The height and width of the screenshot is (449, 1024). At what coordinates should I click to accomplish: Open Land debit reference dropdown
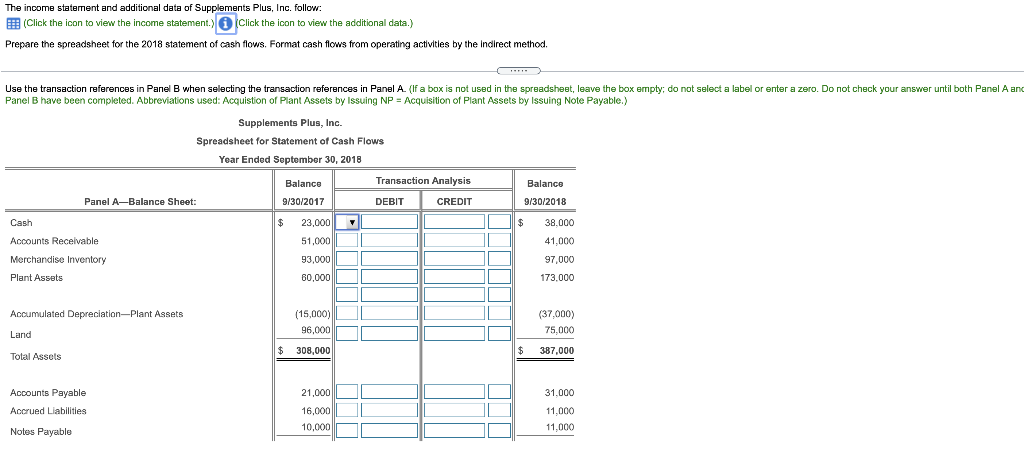[x=347, y=333]
